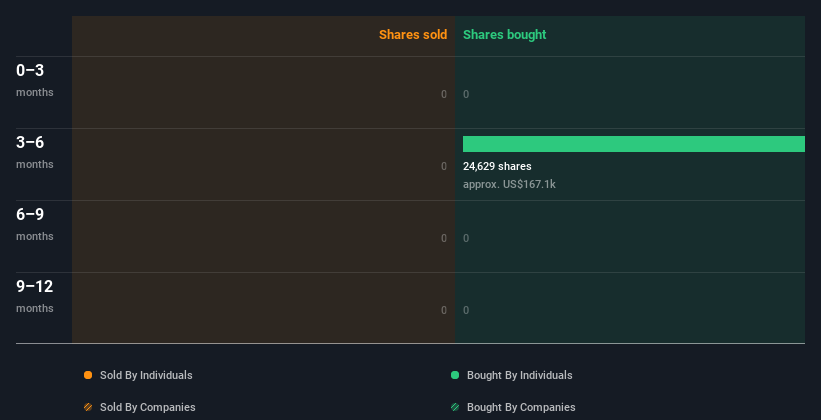Click the green bar for 3–6 months
Viewport: 821px width, 420px height.
click(x=633, y=144)
